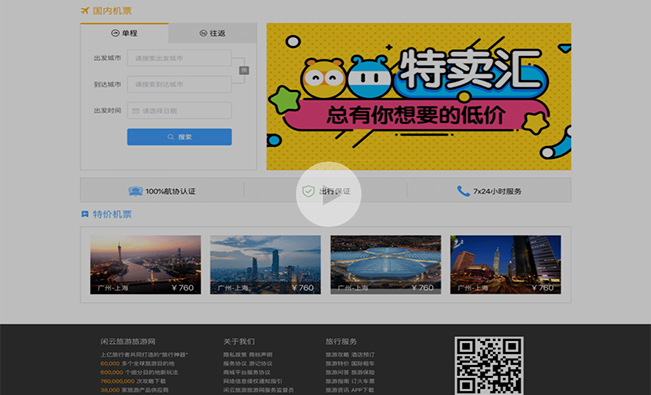The image size is (651, 395).
Task: Open 旅游问答 travel Q&A link
Action: click(337, 373)
